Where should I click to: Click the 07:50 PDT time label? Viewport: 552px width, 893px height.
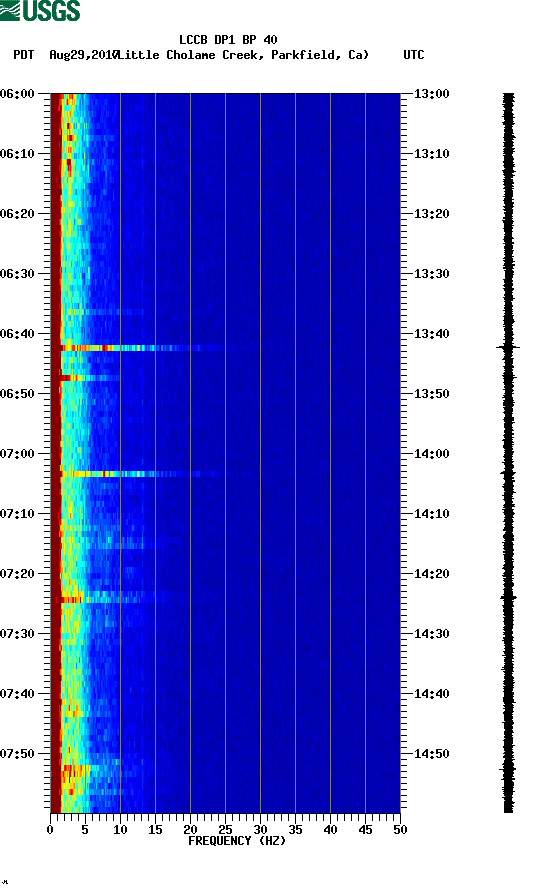click(18, 753)
